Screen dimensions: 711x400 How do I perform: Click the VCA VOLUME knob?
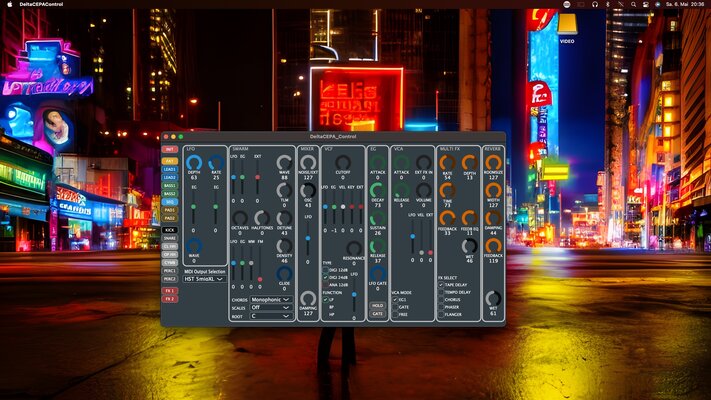coord(424,190)
